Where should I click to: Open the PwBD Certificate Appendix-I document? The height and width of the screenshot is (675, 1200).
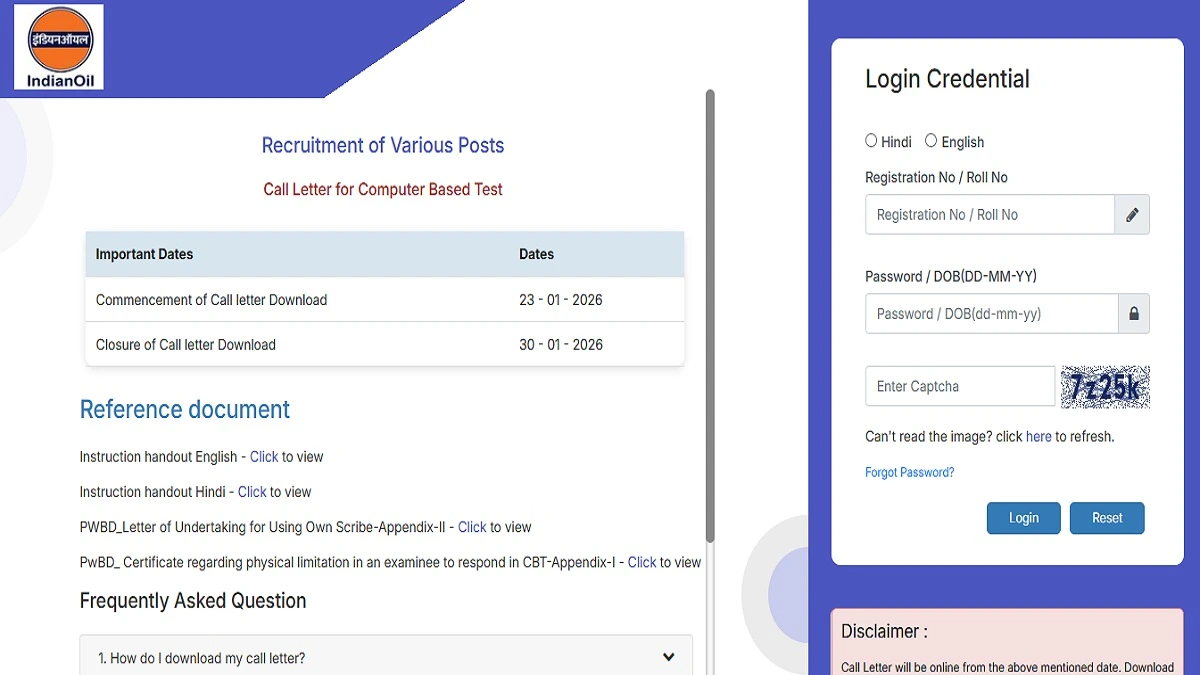tap(641, 561)
